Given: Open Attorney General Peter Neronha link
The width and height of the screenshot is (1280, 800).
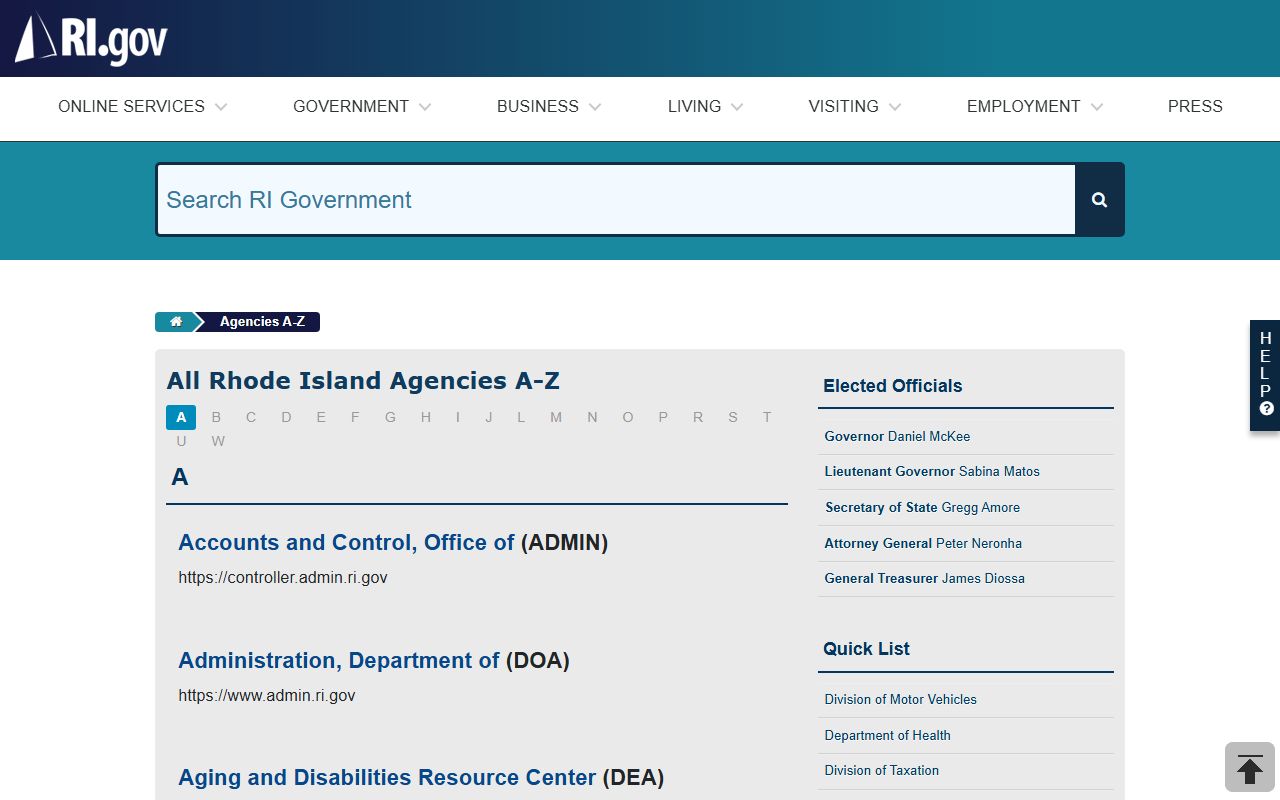Looking at the screenshot, I should (x=923, y=543).
